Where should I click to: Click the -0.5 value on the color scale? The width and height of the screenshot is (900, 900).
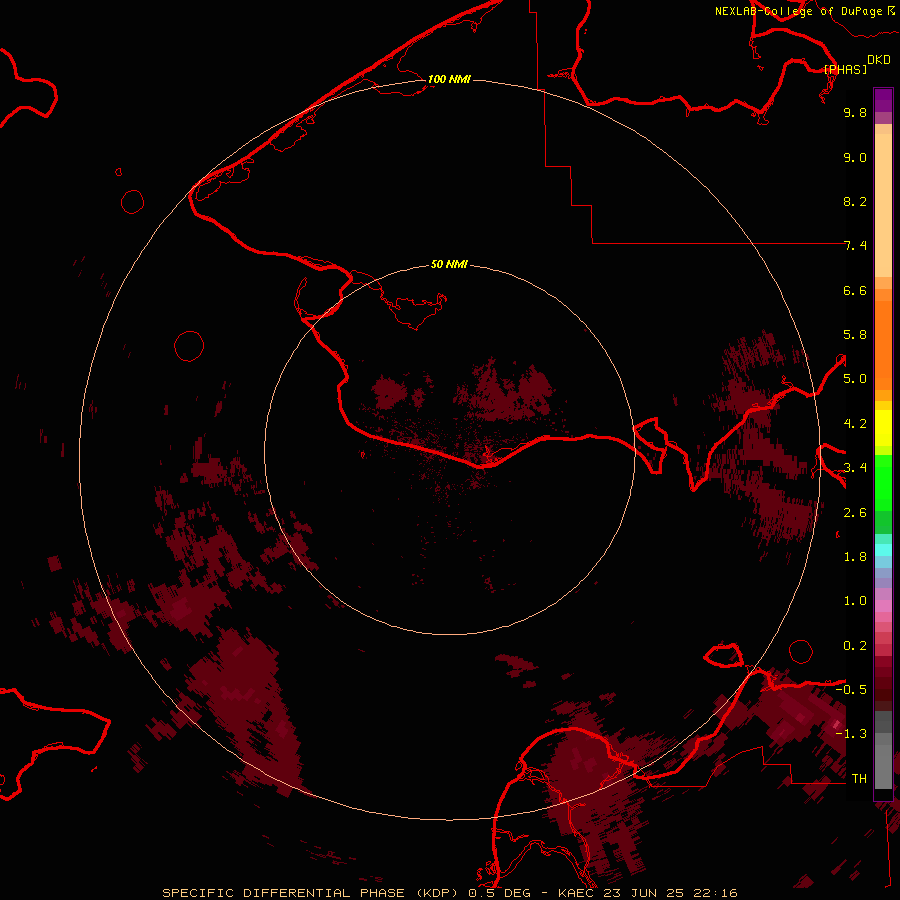click(851, 690)
